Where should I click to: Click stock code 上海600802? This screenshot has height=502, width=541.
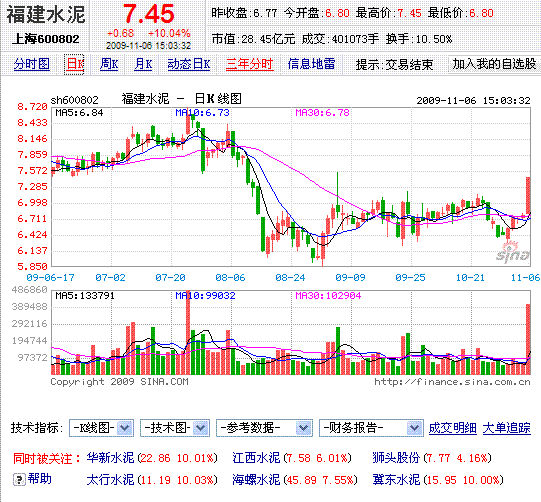coord(46,39)
